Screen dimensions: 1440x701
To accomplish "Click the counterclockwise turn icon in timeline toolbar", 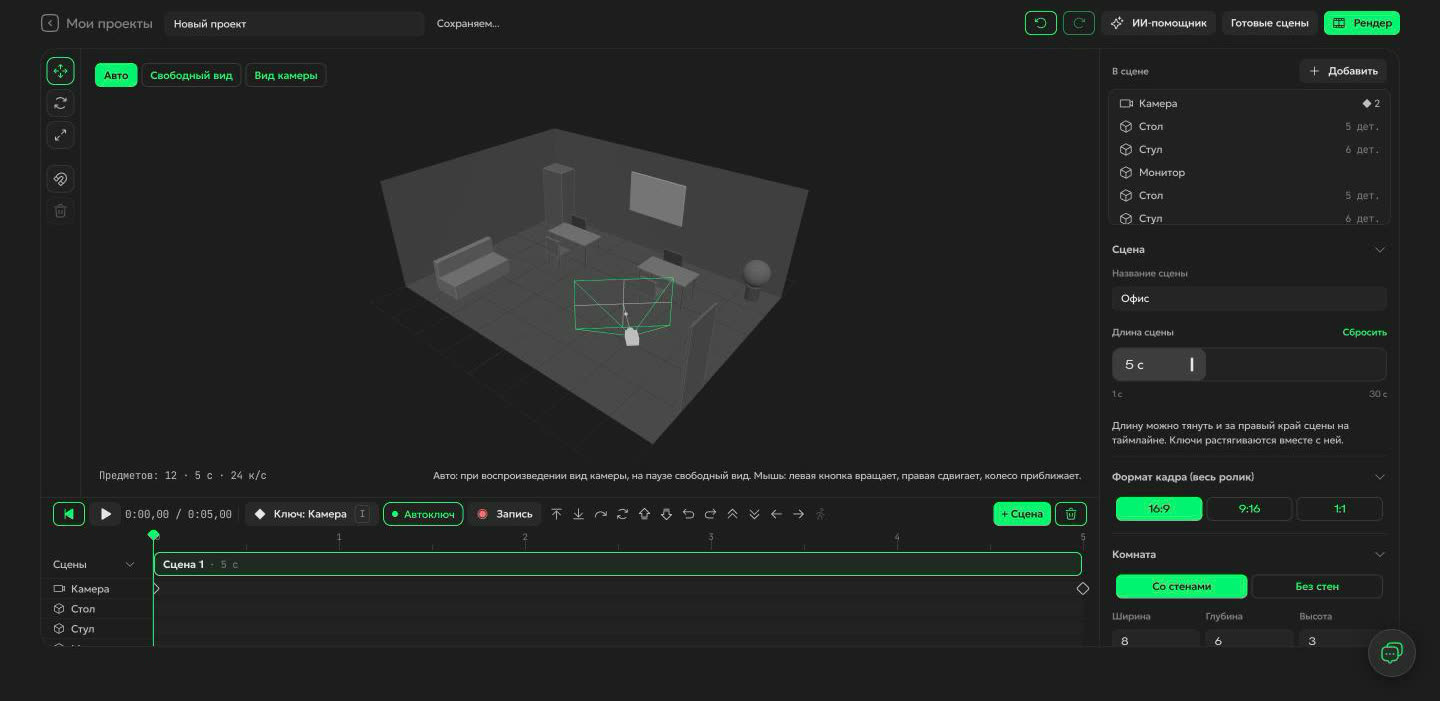I will click(688, 514).
